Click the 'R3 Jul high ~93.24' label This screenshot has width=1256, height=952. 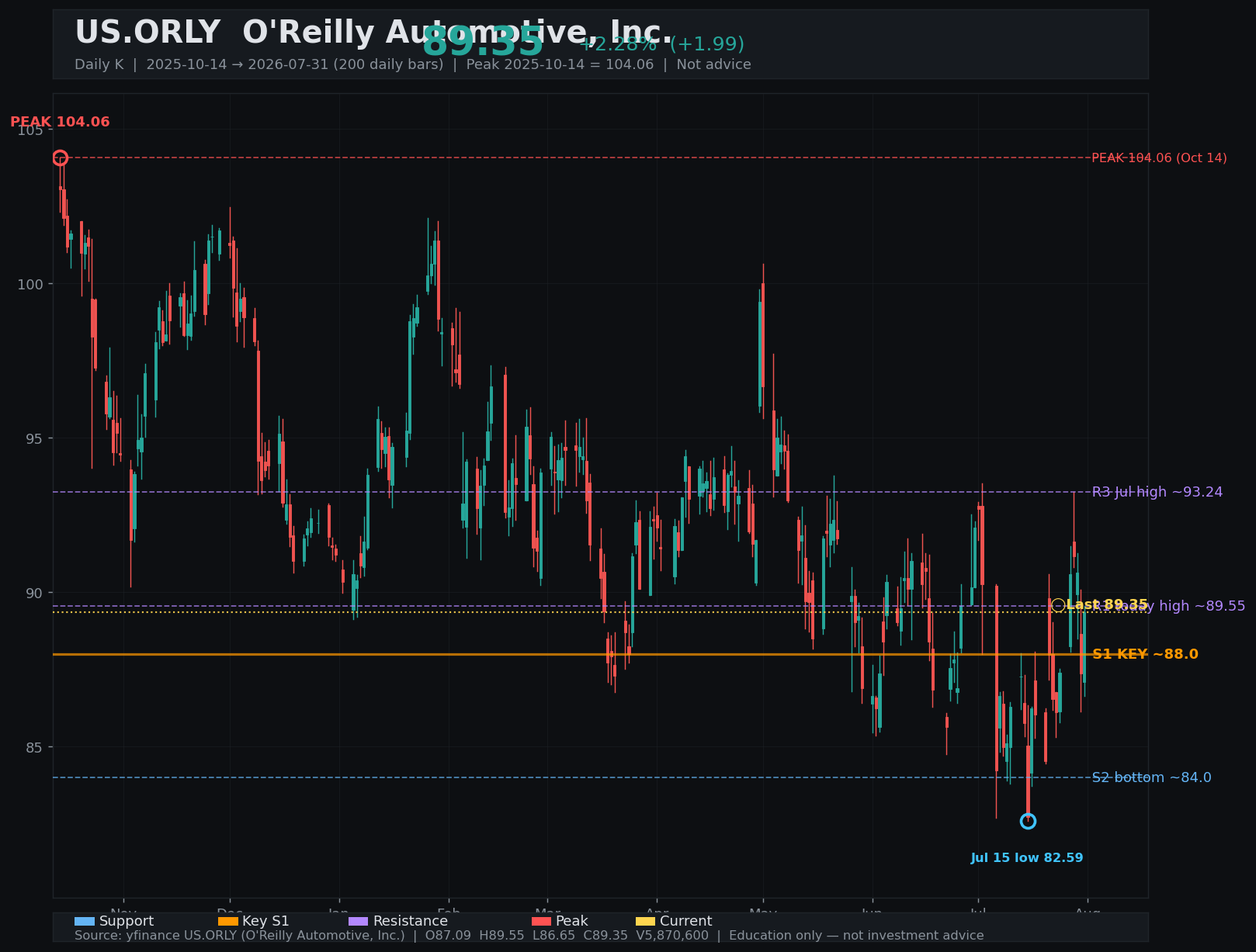1157,492
